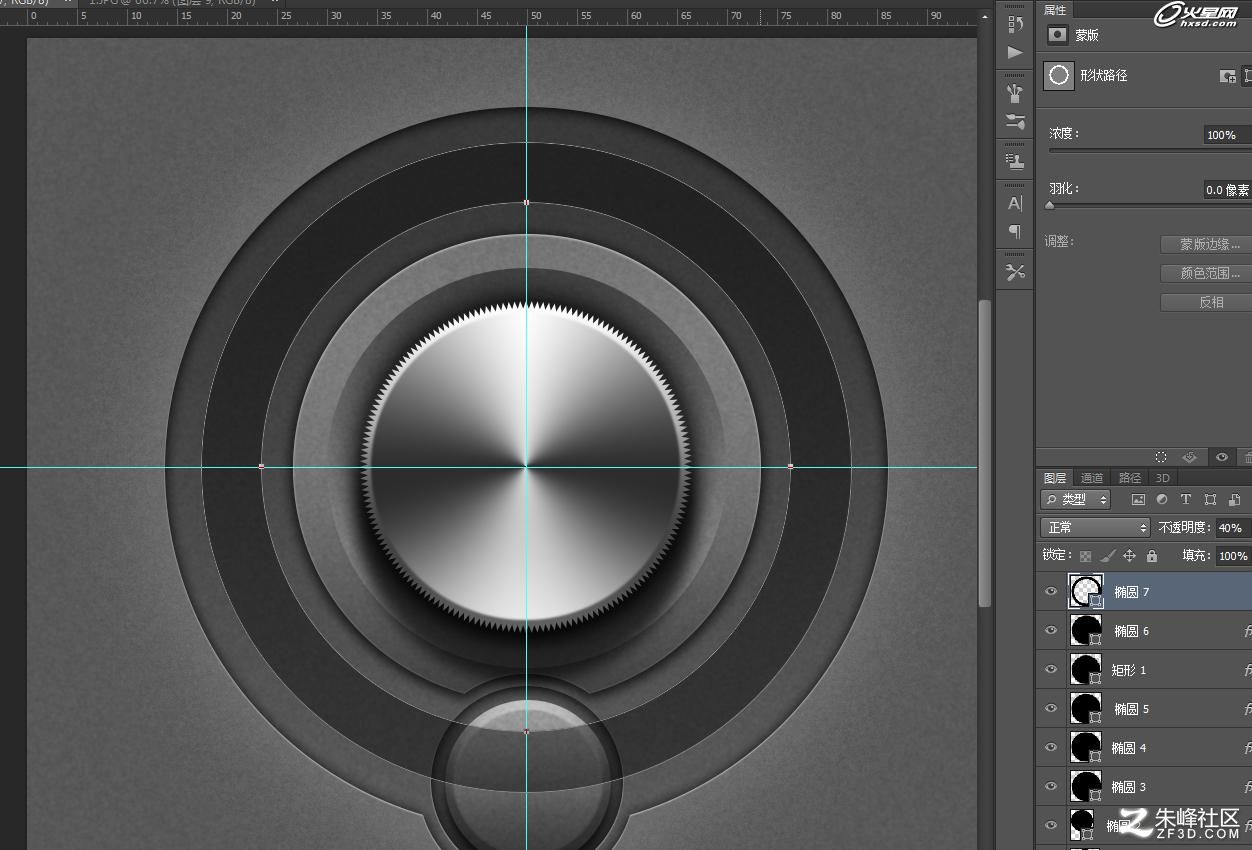Image resolution: width=1252 pixels, height=850 pixels.
Task: Hide the 椭圆 6 layer
Action: click(x=1051, y=631)
